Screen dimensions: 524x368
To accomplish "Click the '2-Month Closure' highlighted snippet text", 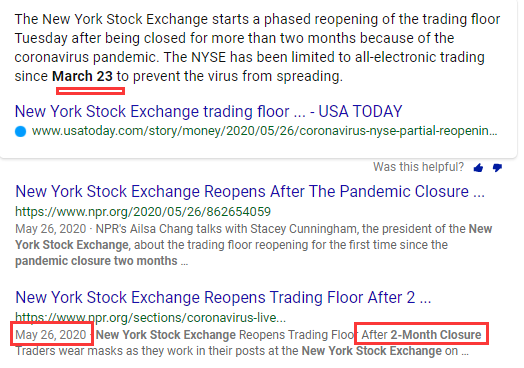I will (x=436, y=335).
